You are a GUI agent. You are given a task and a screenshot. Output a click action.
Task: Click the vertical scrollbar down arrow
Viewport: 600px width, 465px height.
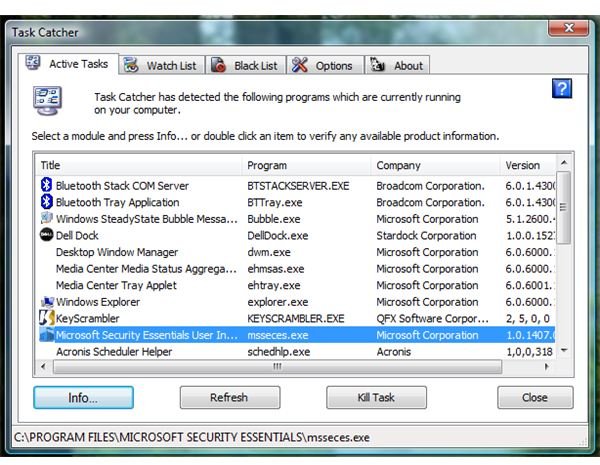click(x=564, y=350)
